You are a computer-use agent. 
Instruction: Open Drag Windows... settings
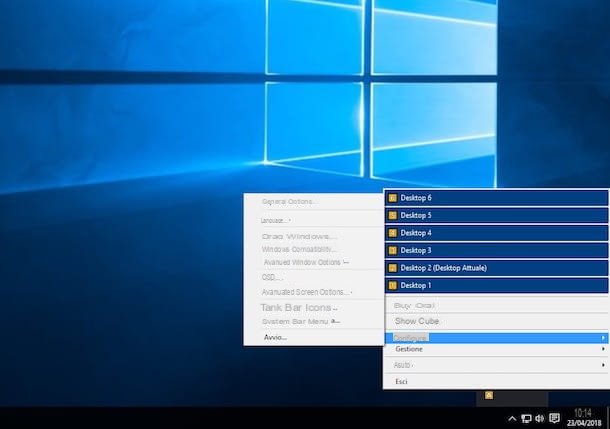click(x=314, y=236)
